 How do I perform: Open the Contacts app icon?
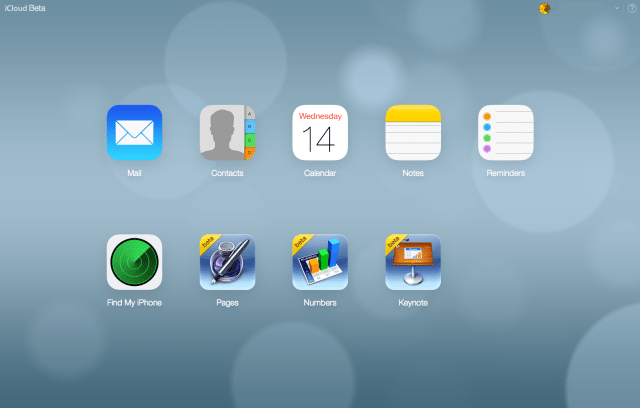click(227, 133)
